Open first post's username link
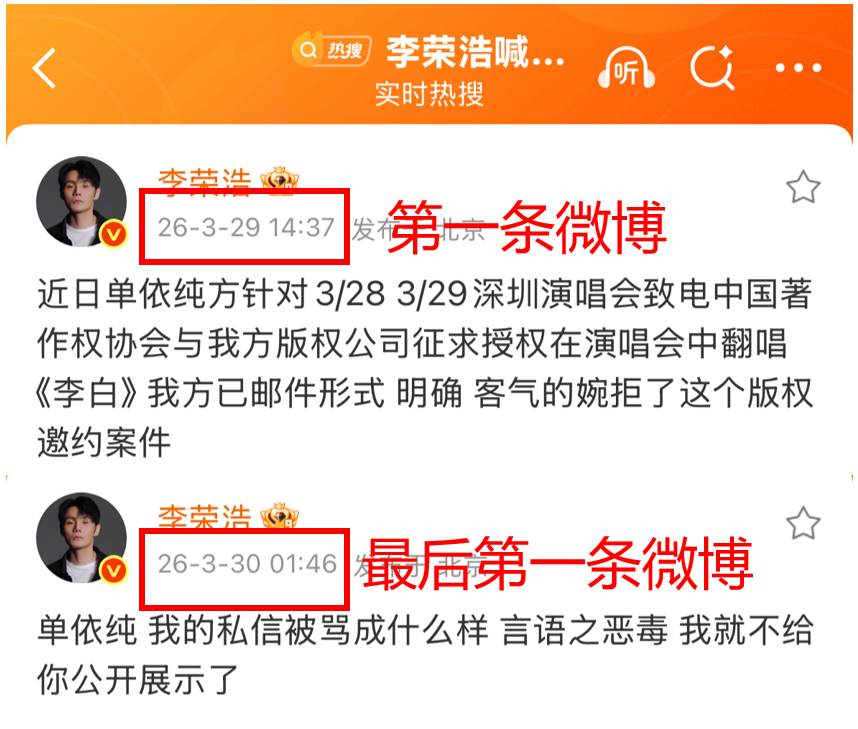Viewport: 858px width, 729px height. click(x=205, y=181)
